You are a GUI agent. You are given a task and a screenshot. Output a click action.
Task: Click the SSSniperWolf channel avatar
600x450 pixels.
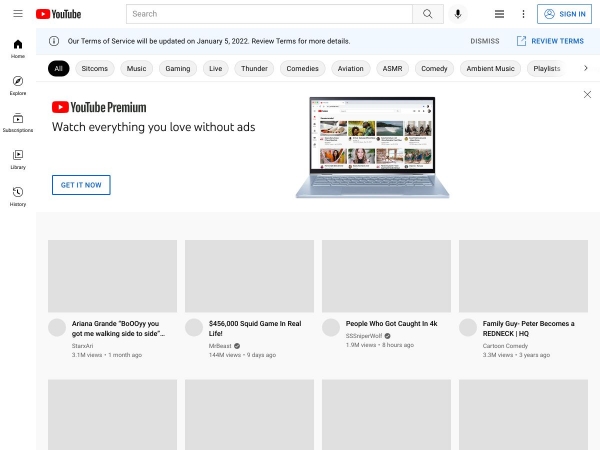point(331,328)
